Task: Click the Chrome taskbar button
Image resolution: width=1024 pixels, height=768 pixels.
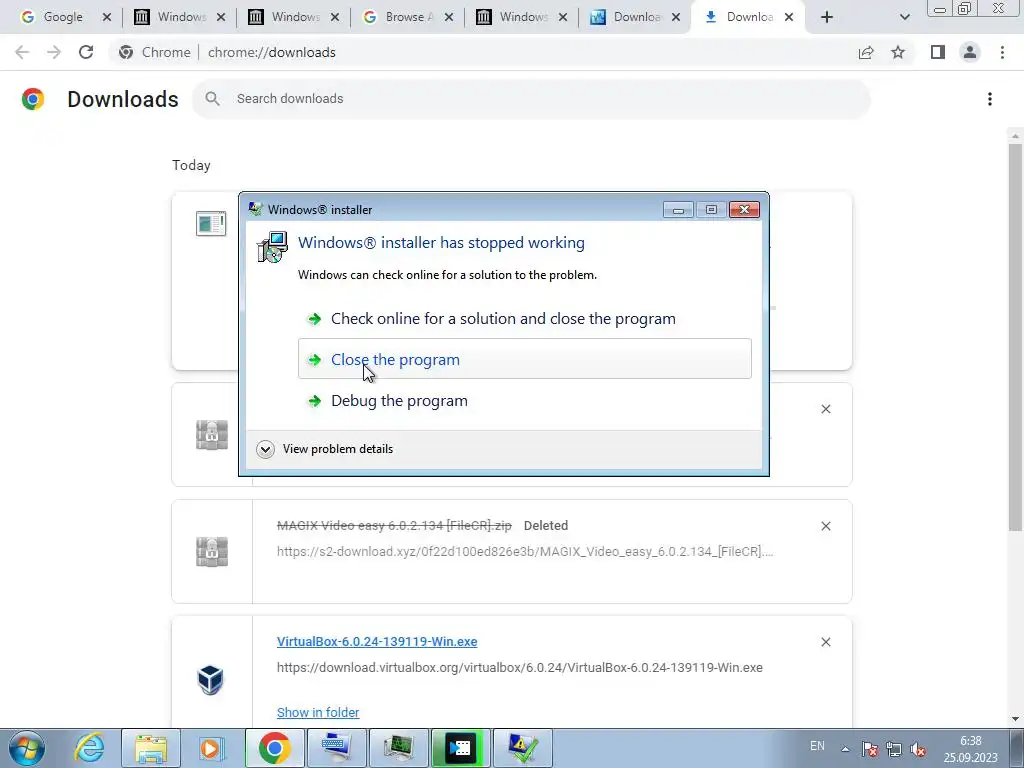Action: point(274,748)
